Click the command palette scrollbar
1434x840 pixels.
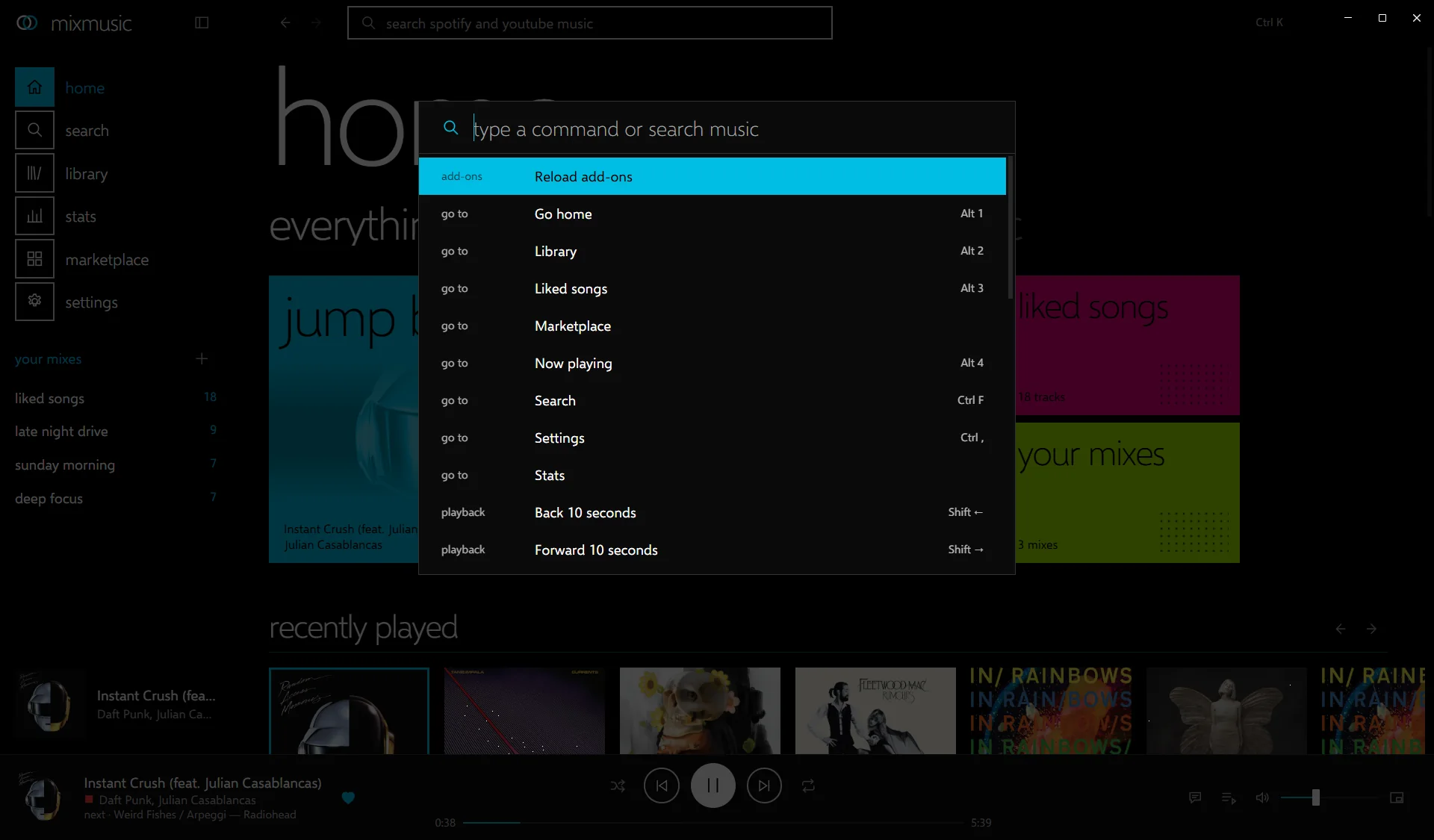1010,228
